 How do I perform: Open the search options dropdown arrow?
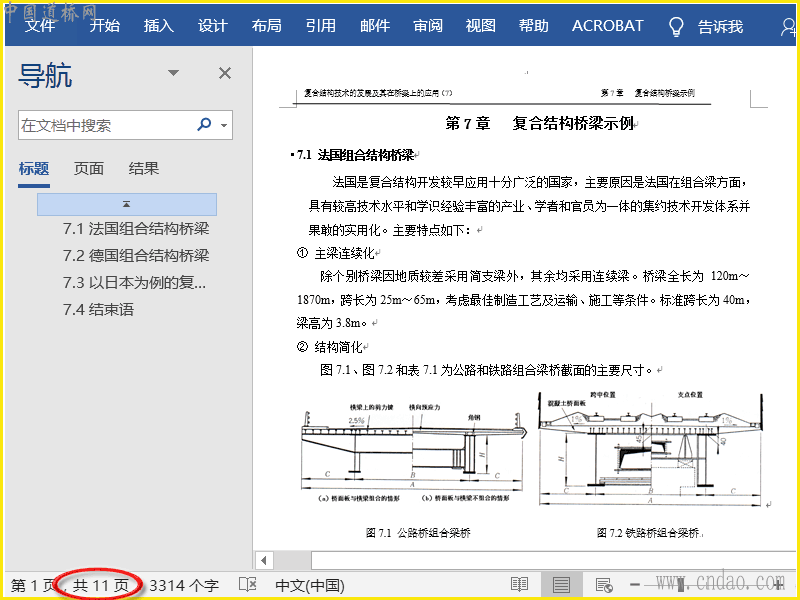(224, 125)
